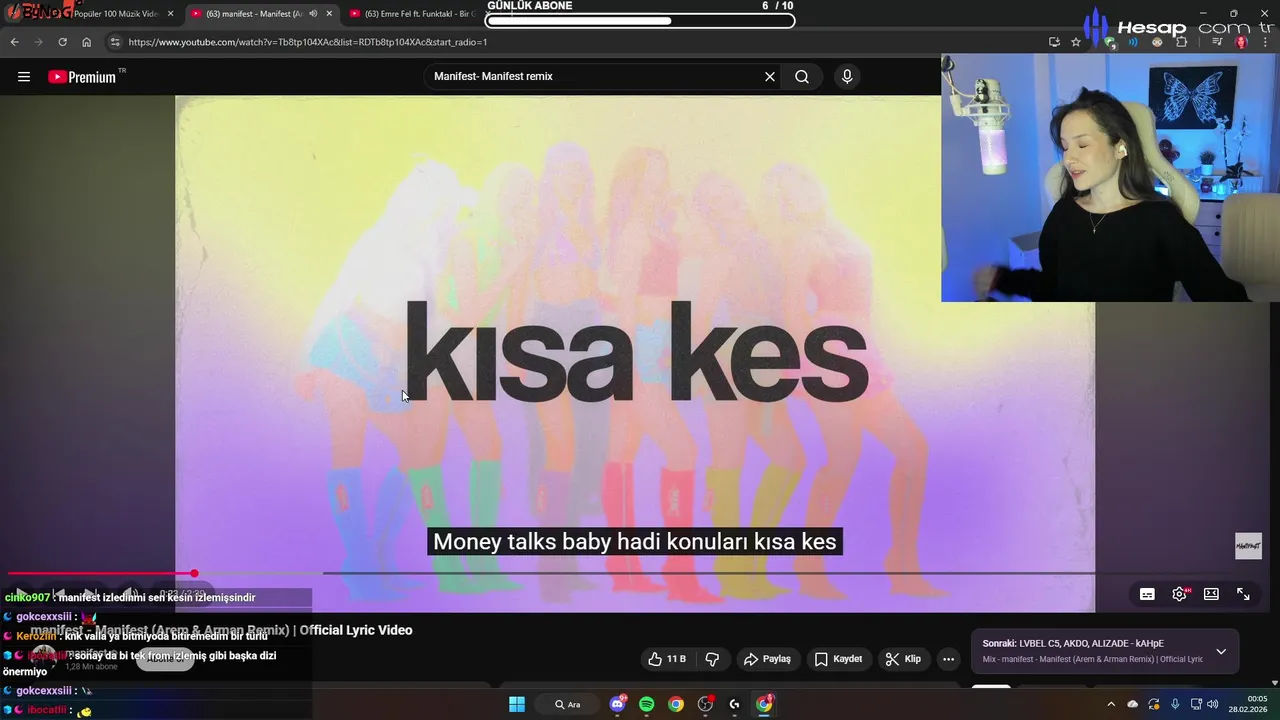1280x720 pixels.
Task: Share the video with Paylaş
Action: tap(767, 659)
